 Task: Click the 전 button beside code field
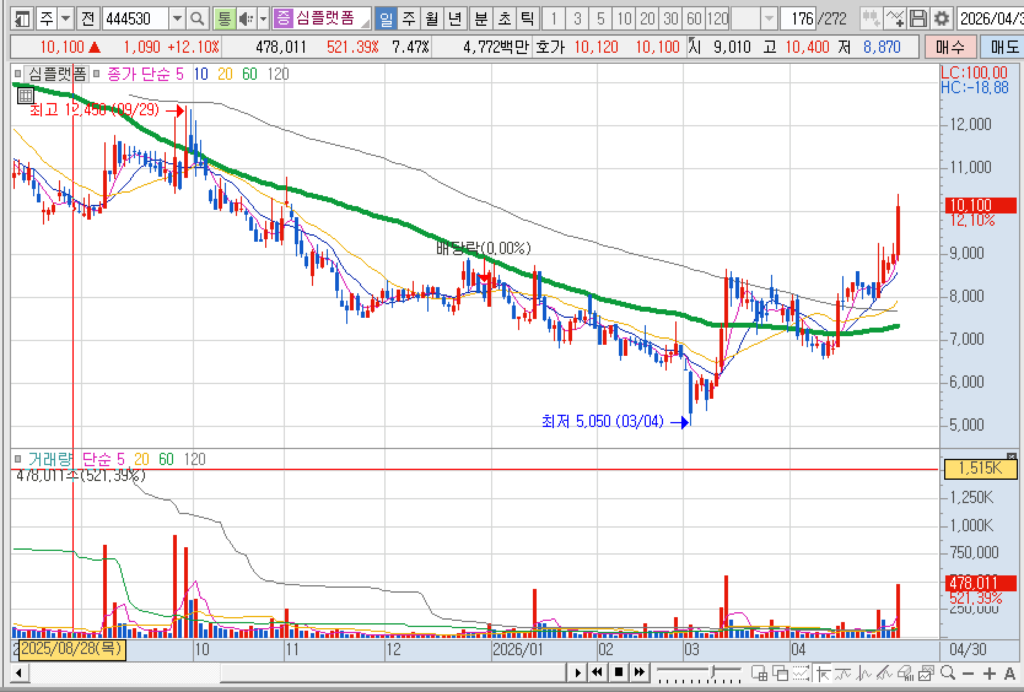point(88,18)
